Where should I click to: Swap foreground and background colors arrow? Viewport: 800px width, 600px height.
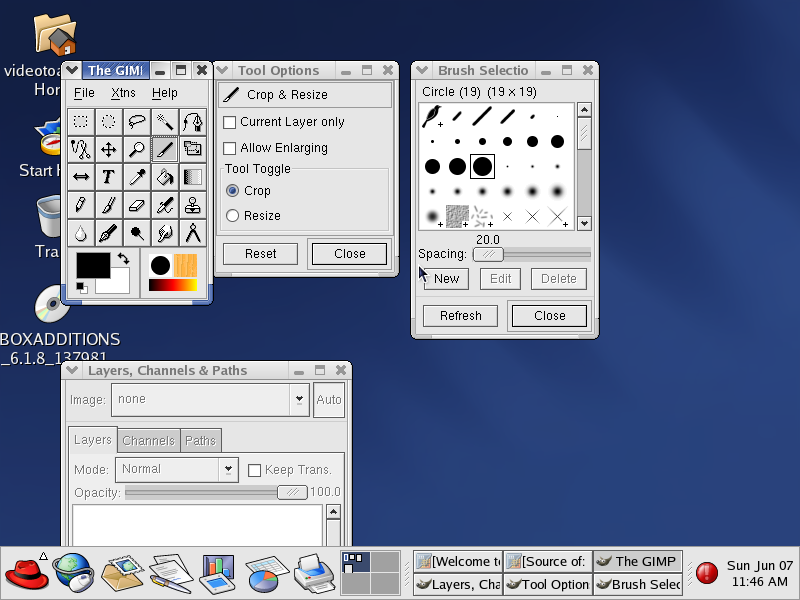click(x=123, y=259)
